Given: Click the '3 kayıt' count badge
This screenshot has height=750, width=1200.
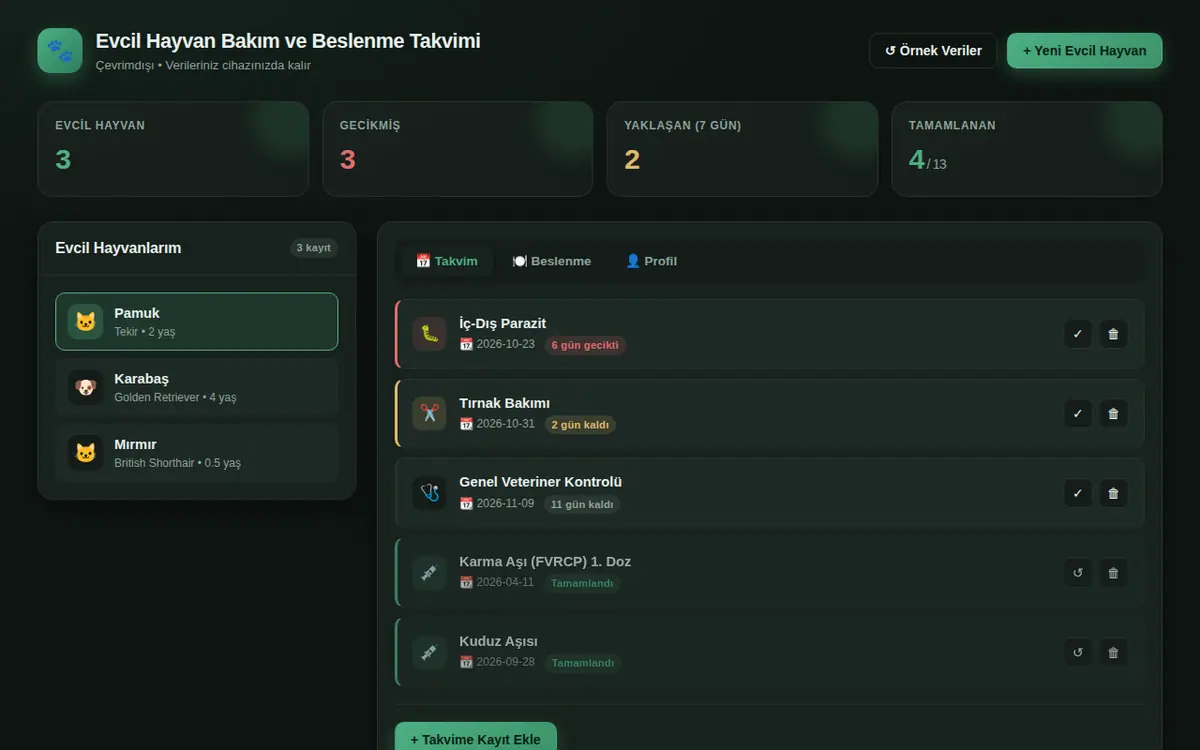Looking at the screenshot, I should point(314,248).
